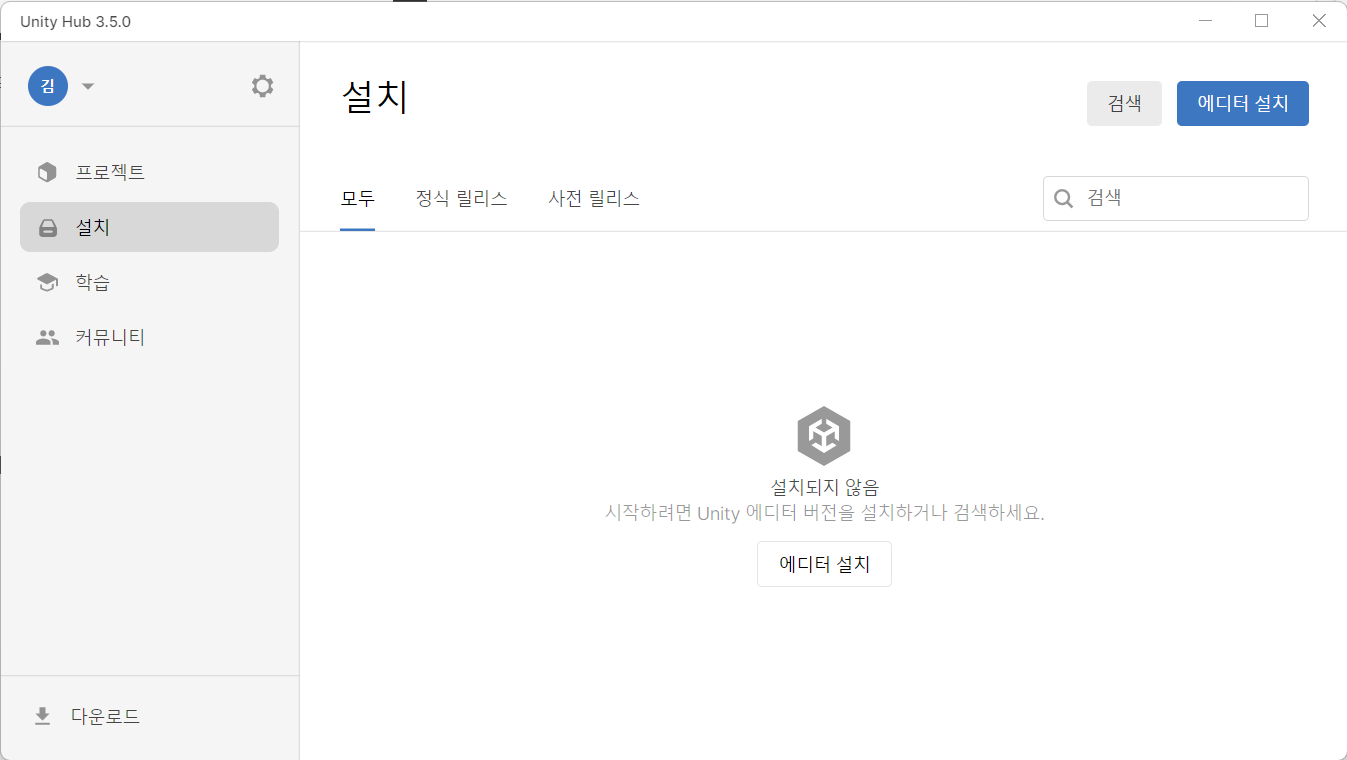Image resolution: width=1347 pixels, height=760 pixels.
Task: Click the 시작하려면 Unity 에디터 버전 hint text
Action: click(824, 513)
